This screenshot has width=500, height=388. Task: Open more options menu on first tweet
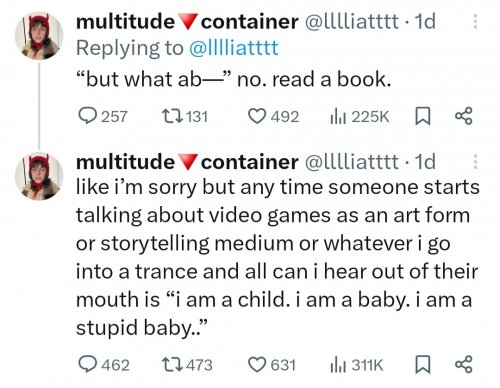point(475,22)
